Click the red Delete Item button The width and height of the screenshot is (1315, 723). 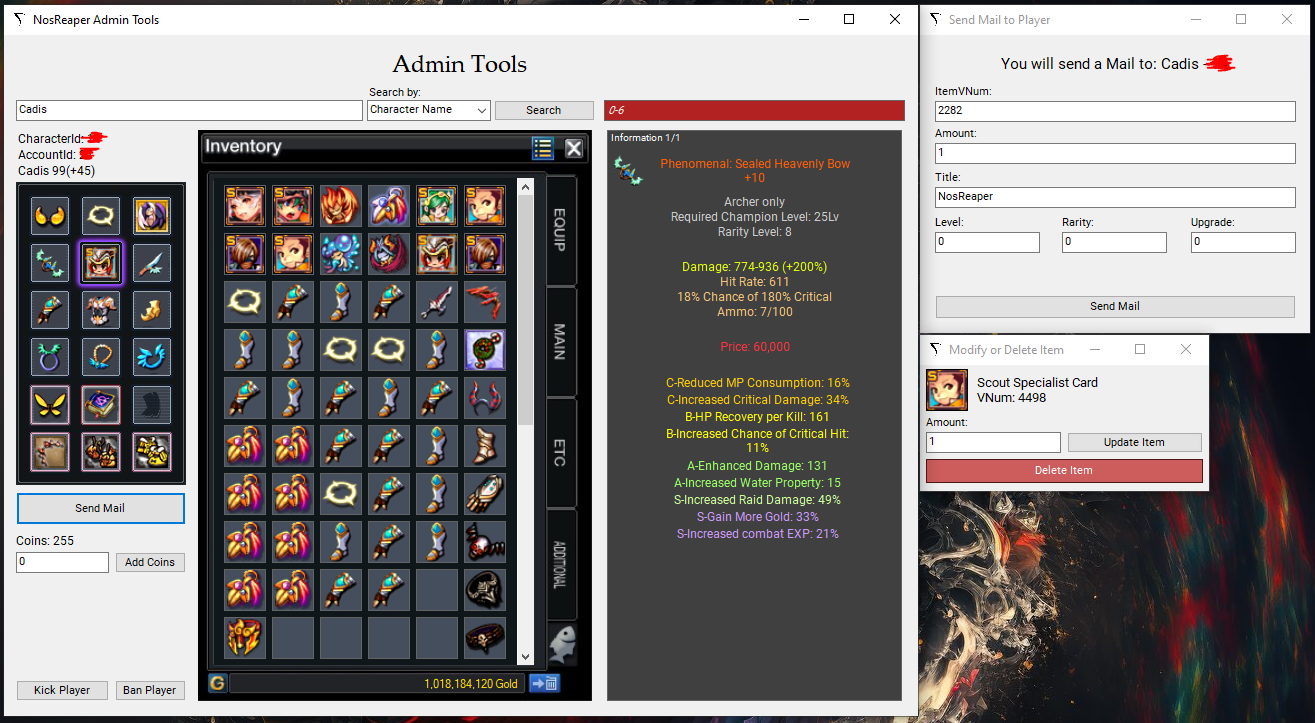tap(1064, 470)
